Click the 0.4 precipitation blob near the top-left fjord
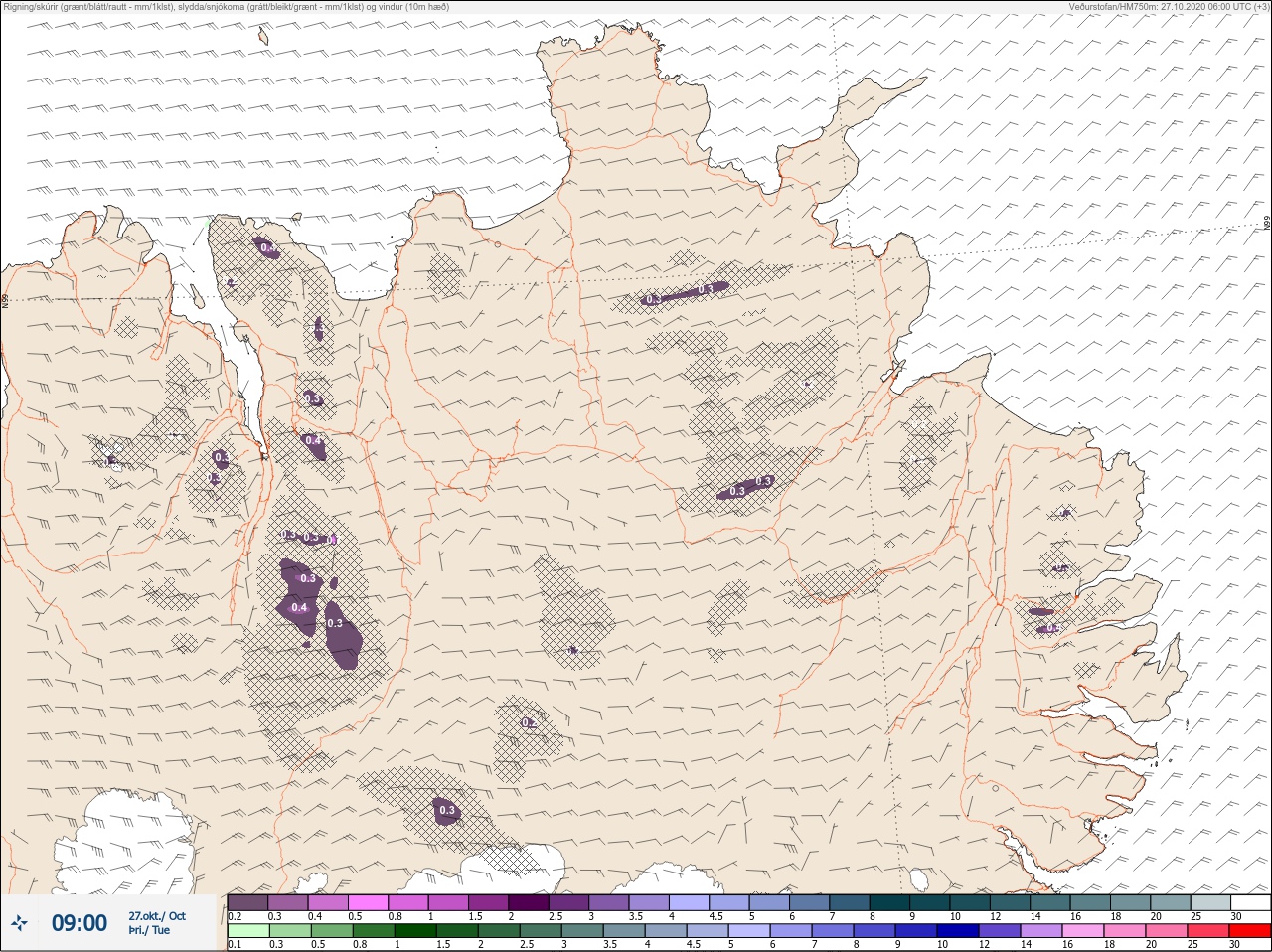 [x=266, y=247]
